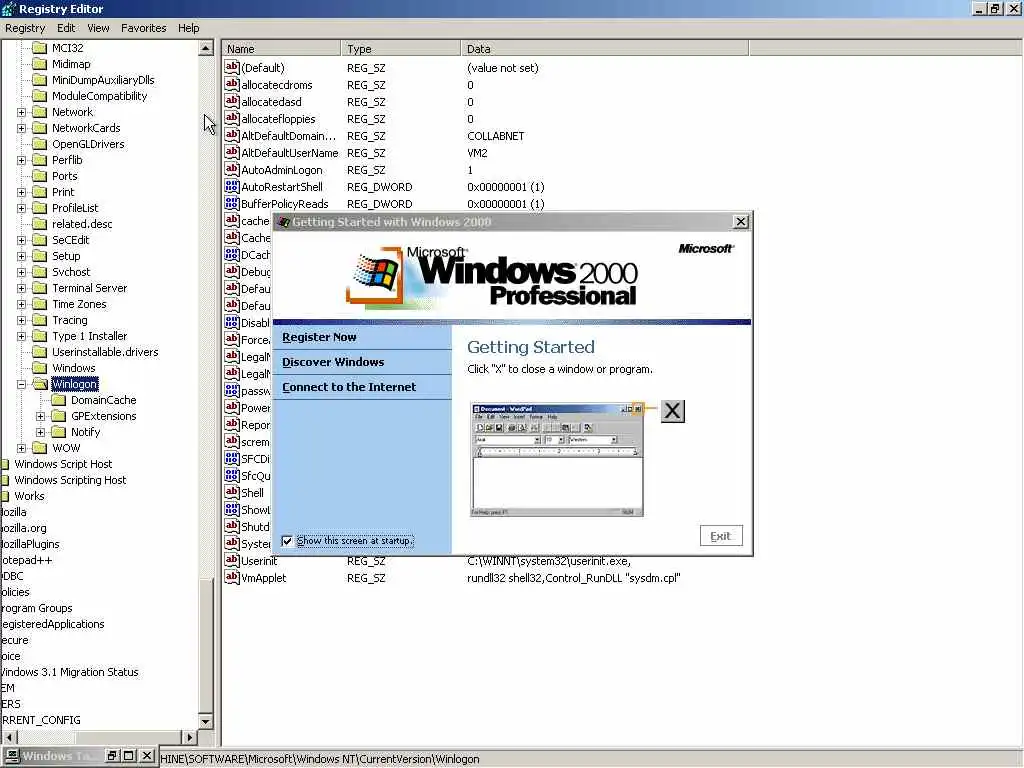Click the Registry Editor title bar icon

coord(8,9)
